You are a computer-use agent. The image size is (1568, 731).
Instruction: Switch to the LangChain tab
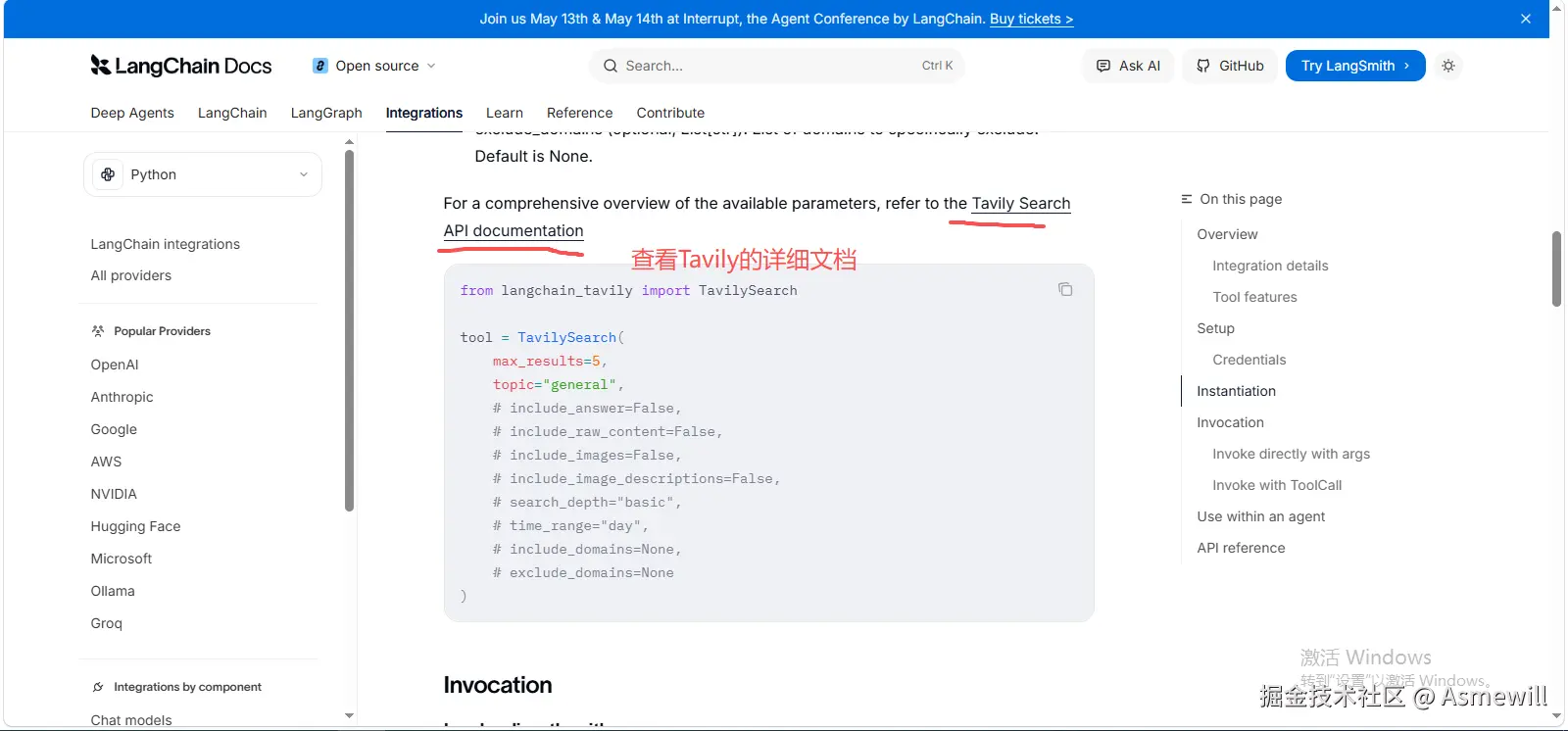232,113
